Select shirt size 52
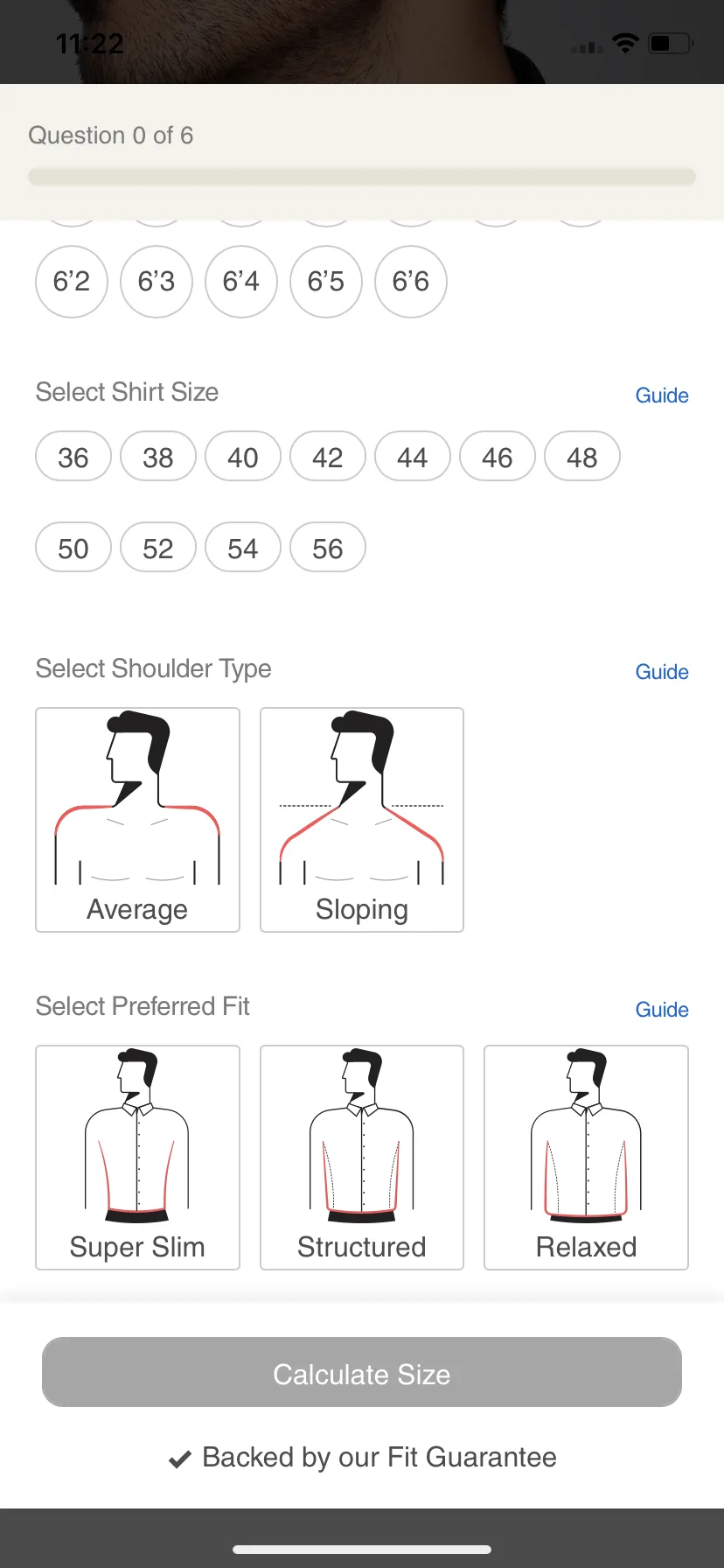Viewport: 724px width, 1568px height. pyautogui.click(x=158, y=548)
